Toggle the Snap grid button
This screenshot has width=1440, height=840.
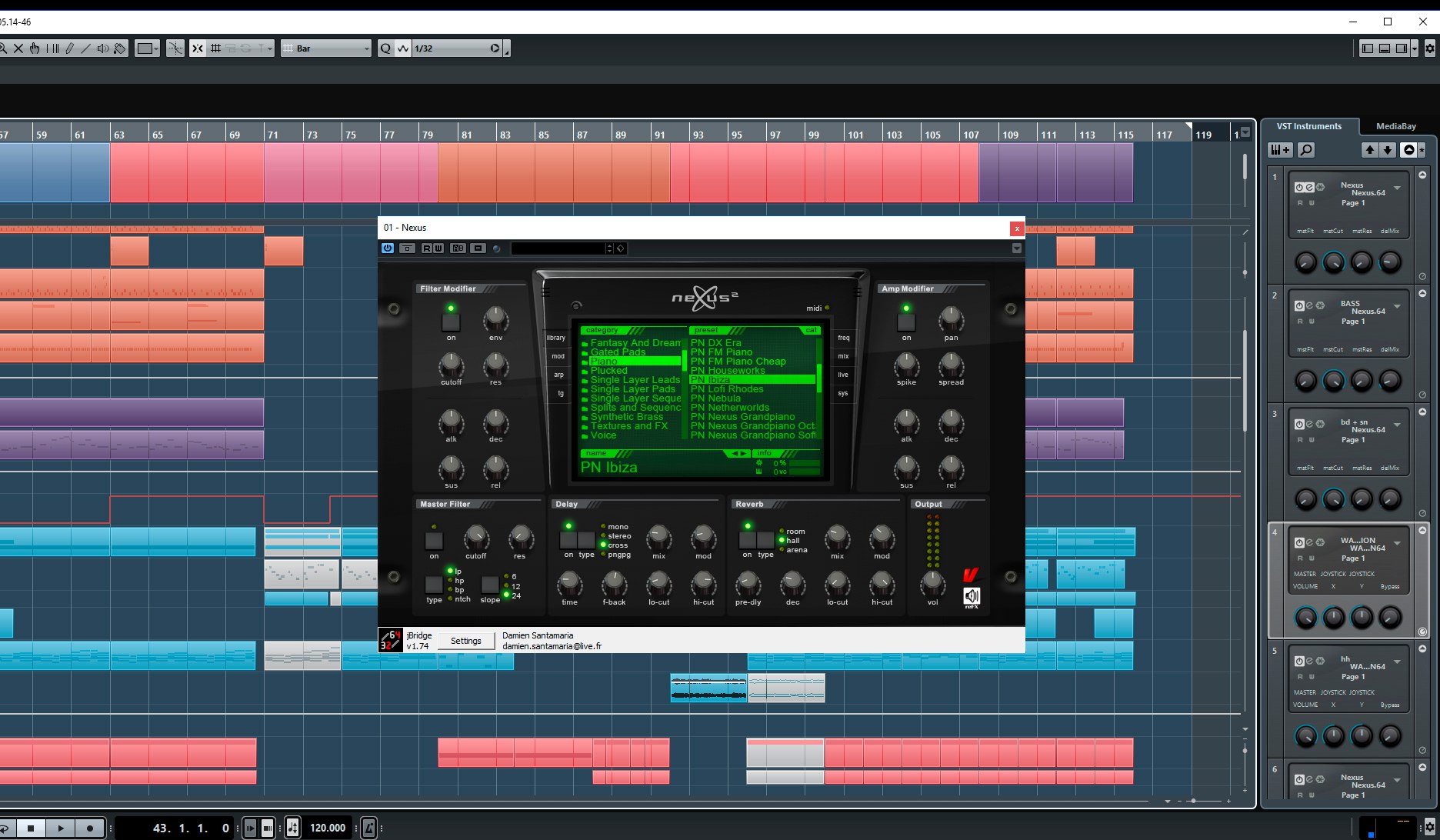215,48
